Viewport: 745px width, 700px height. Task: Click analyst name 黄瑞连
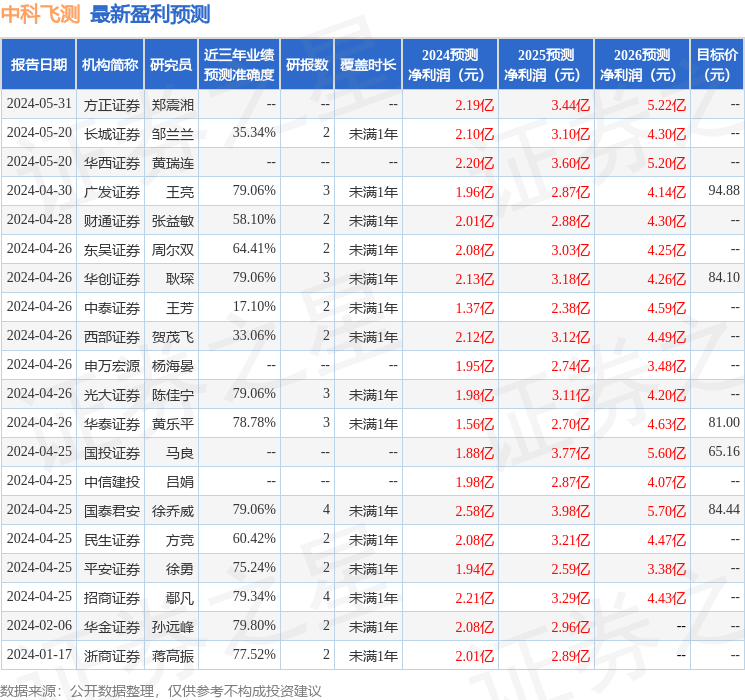(x=172, y=163)
